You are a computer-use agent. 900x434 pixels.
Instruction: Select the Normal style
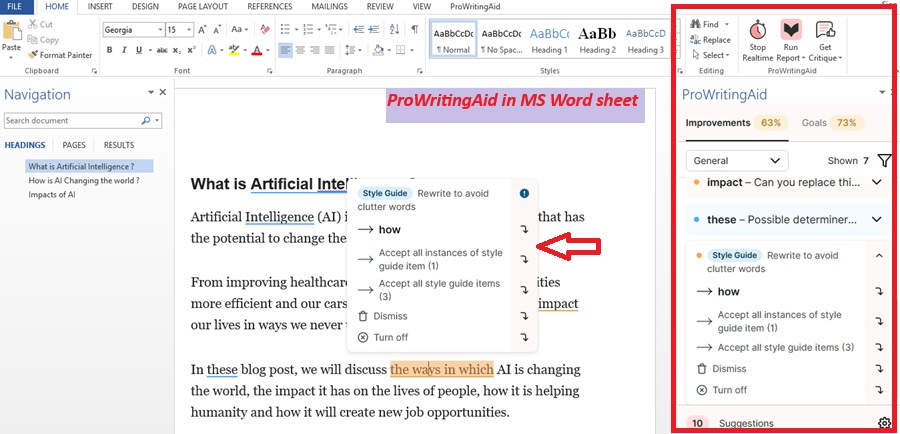point(453,41)
